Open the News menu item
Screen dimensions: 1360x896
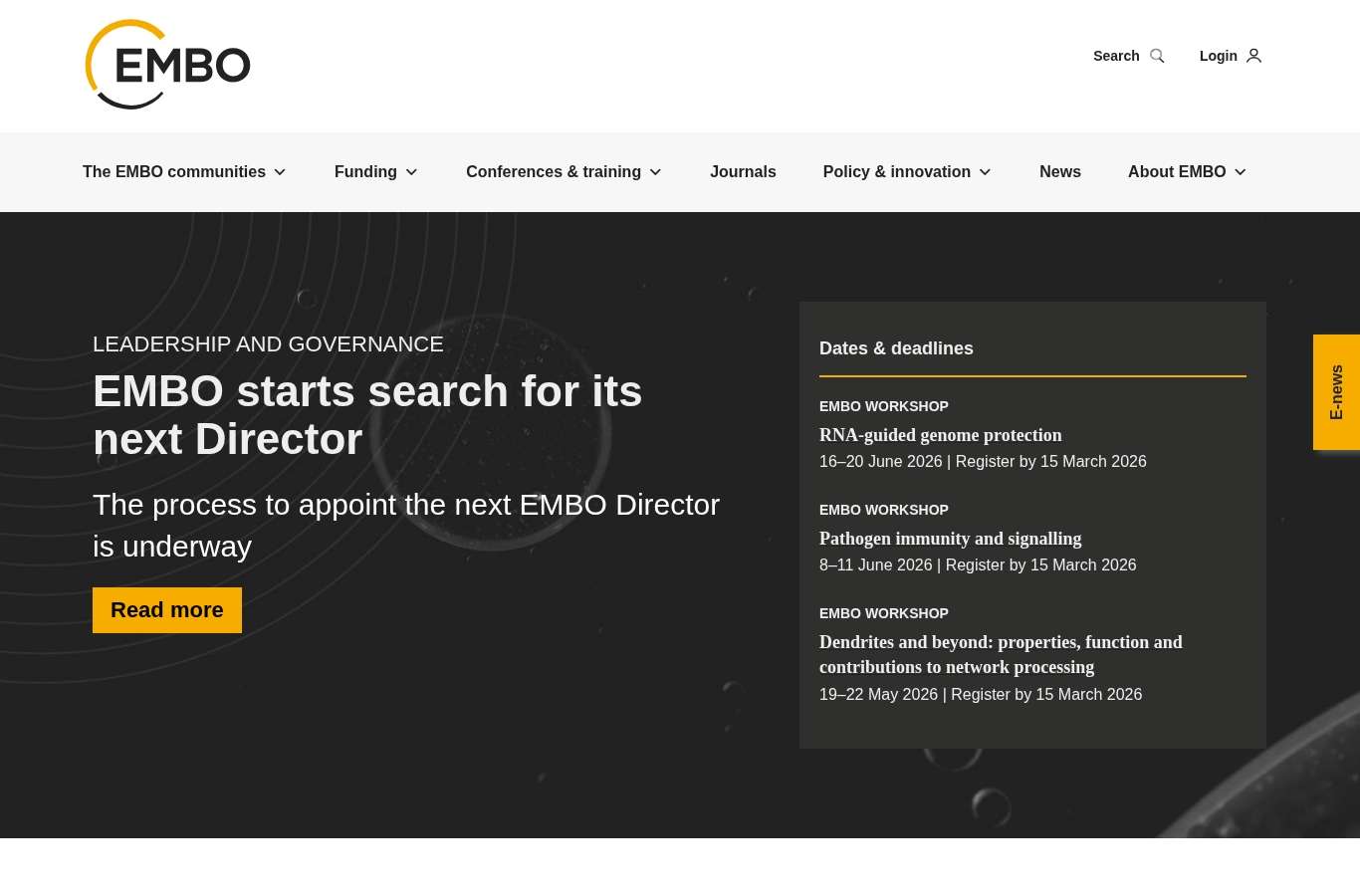pos(1059,172)
